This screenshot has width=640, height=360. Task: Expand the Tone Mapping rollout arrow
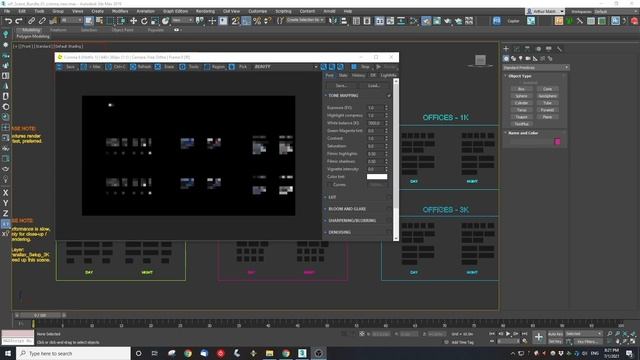pyautogui.click(x=326, y=96)
